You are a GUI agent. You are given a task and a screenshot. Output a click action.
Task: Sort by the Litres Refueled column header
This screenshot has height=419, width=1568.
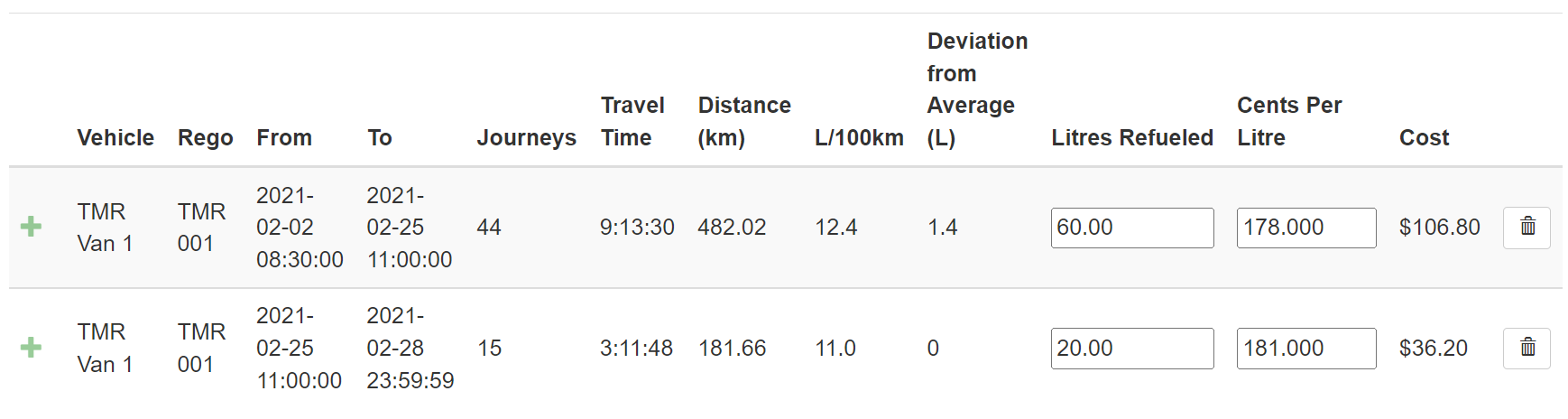pyautogui.click(x=1132, y=137)
